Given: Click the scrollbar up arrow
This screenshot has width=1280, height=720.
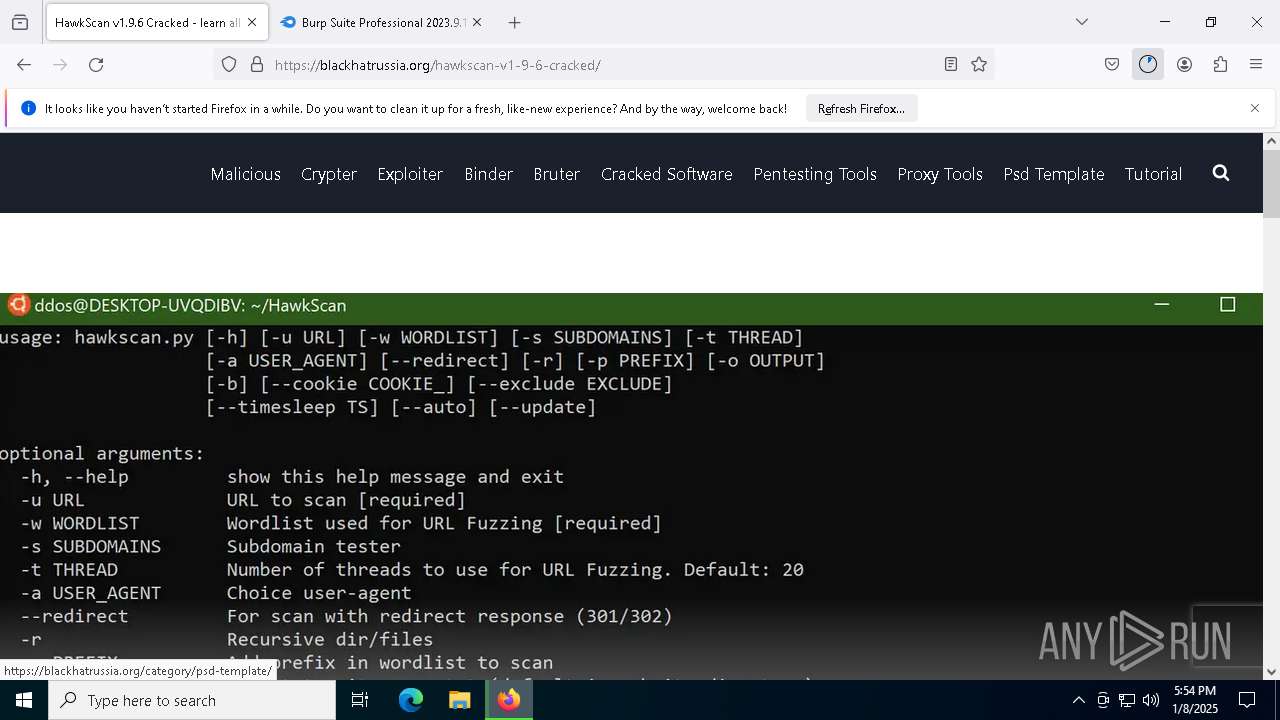Looking at the screenshot, I should click(x=1271, y=141).
